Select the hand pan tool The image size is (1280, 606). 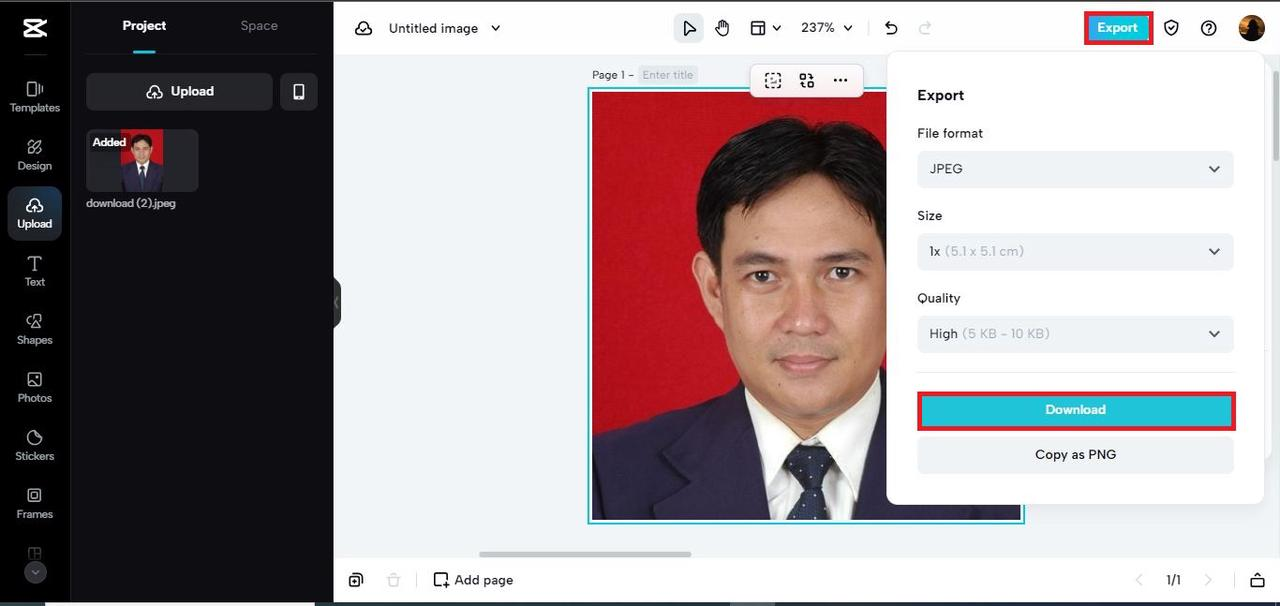point(722,28)
